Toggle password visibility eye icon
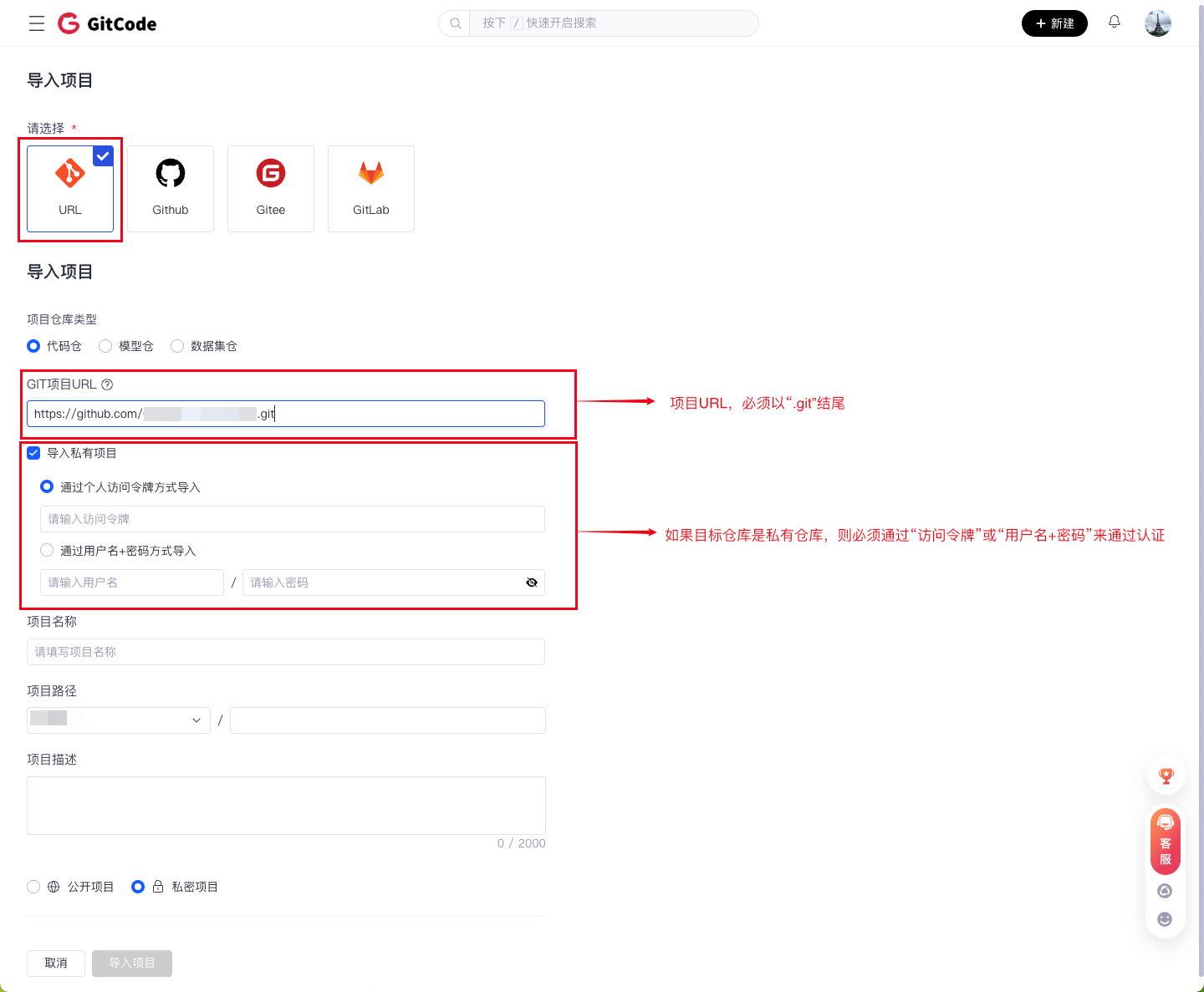Image resolution: width=1204 pixels, height=992 pixels. 532,582
